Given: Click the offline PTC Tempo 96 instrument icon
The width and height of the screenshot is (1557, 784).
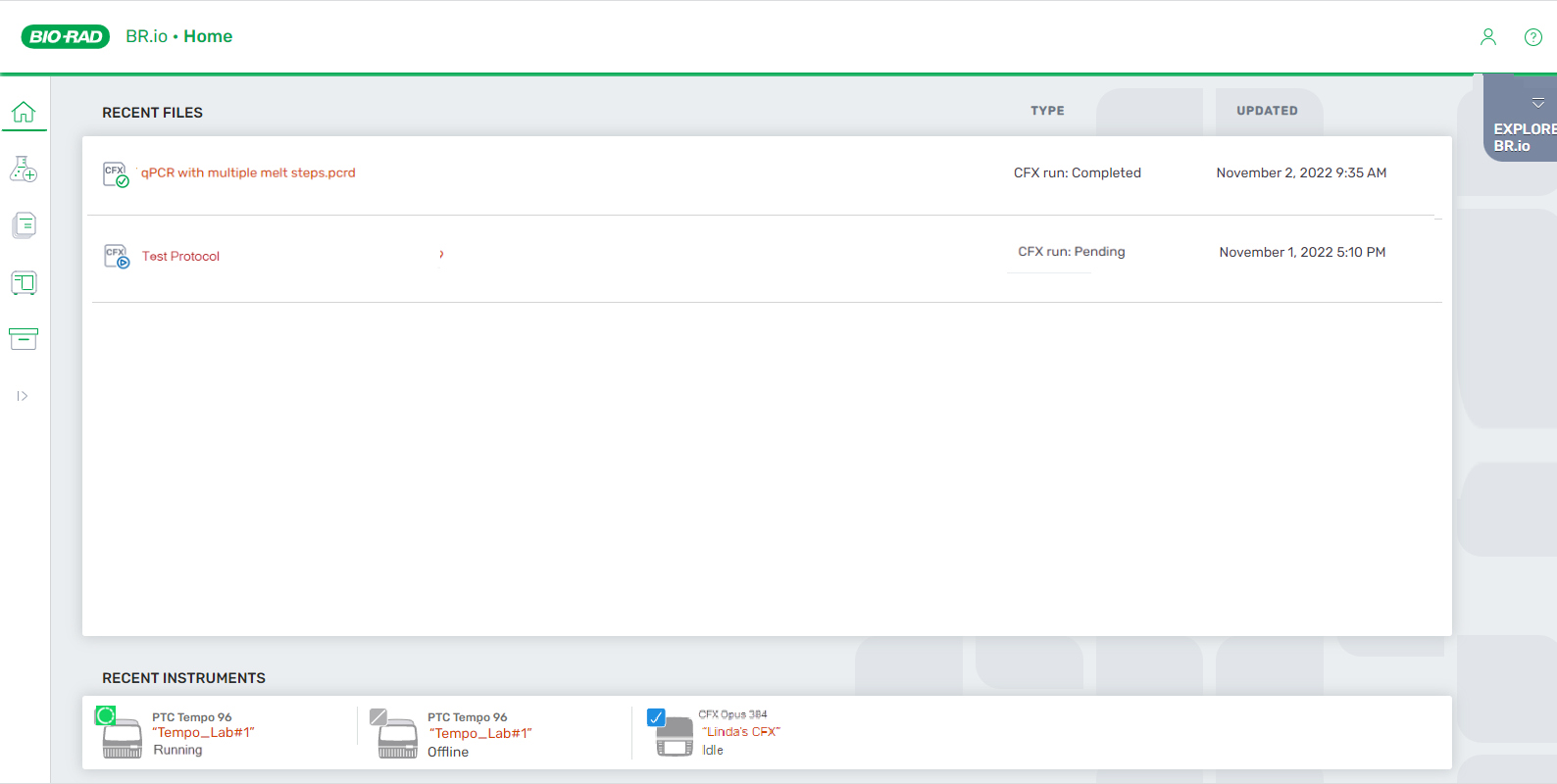Looking at the screenshot, I should [394, 734].
